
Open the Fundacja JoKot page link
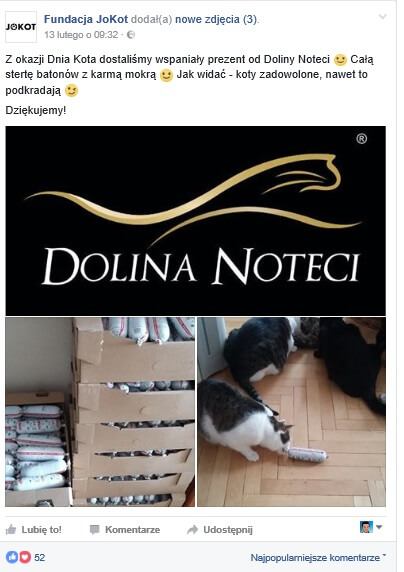[86, 19]
